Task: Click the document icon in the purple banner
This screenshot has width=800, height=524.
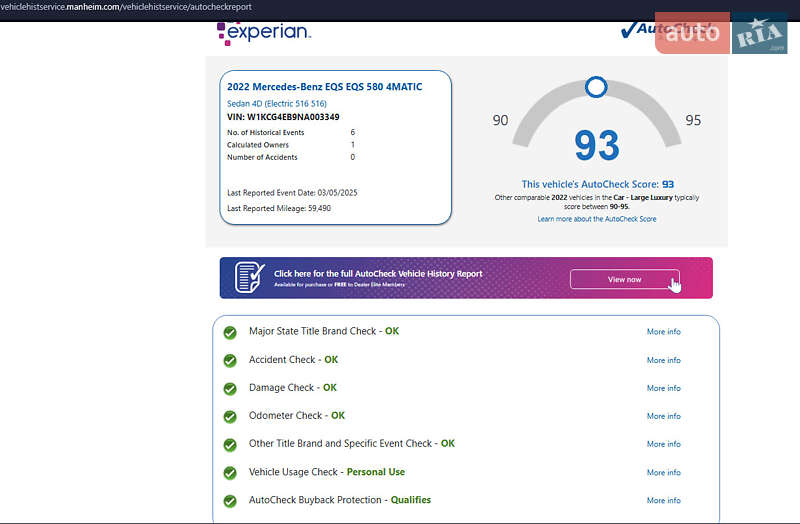Action: point(249,277)
